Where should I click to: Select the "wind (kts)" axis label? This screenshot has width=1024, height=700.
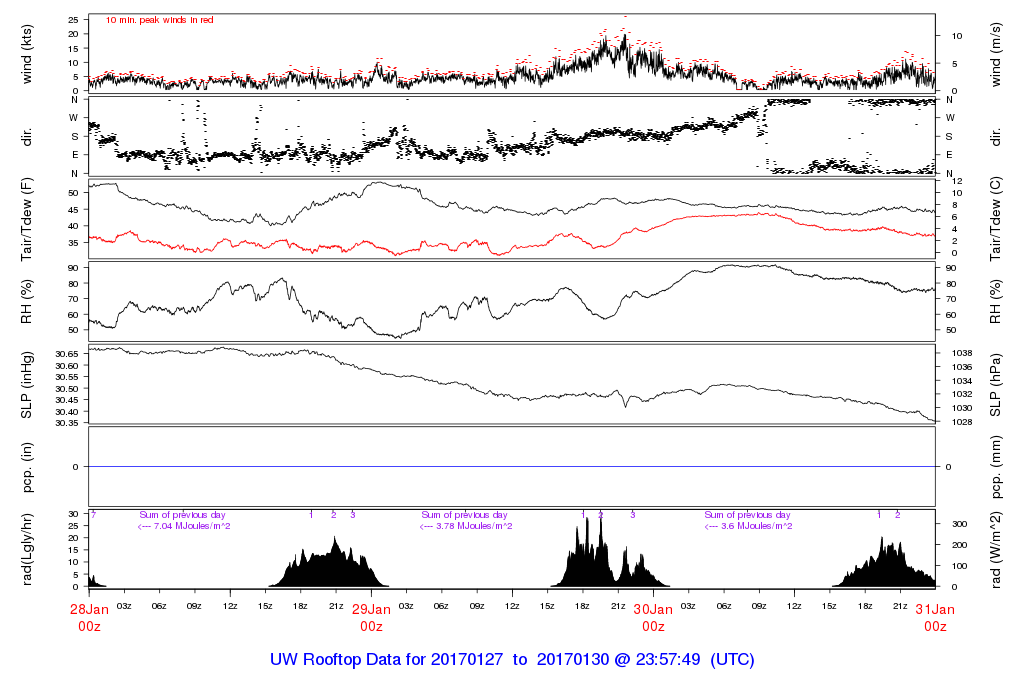(27, 54)
